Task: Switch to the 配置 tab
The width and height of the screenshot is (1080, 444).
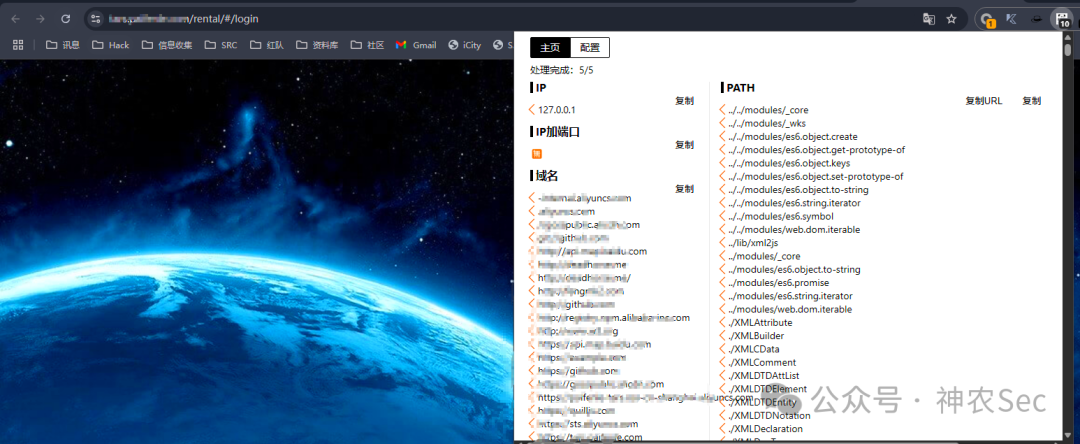Action: 590,47
